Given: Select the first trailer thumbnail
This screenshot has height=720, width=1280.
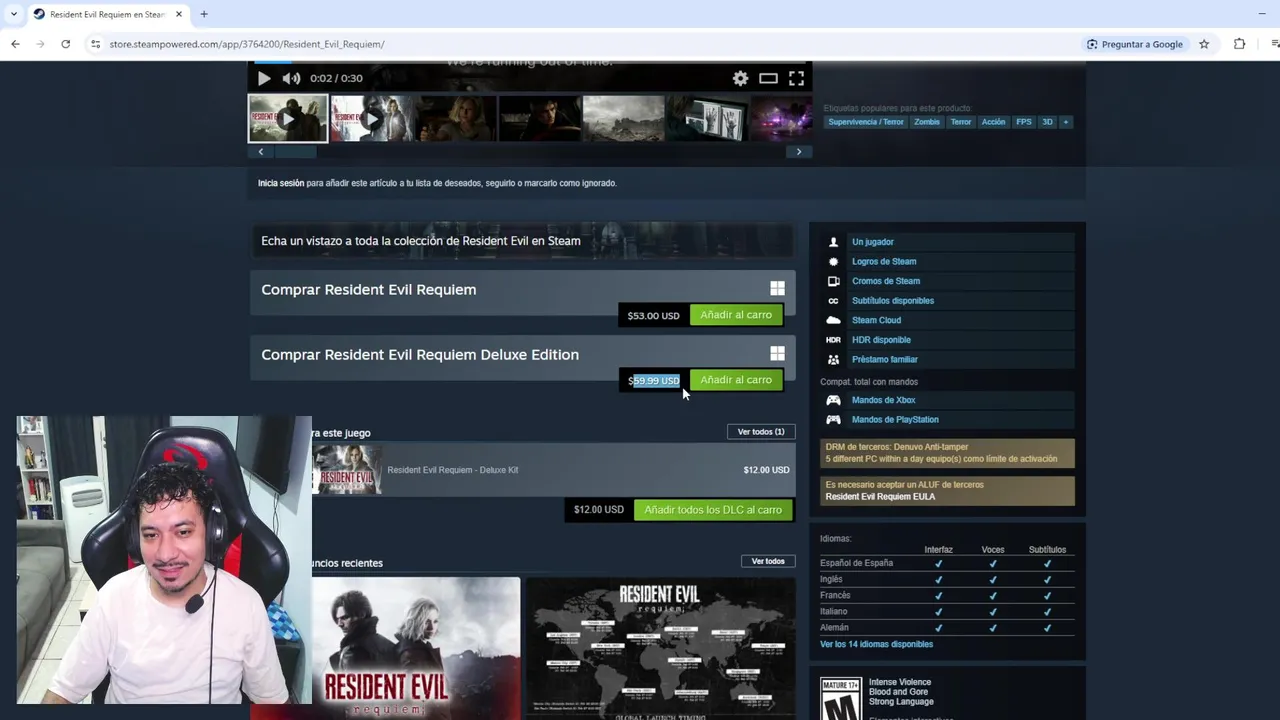Looking at the screenshot, I should 288,119.
